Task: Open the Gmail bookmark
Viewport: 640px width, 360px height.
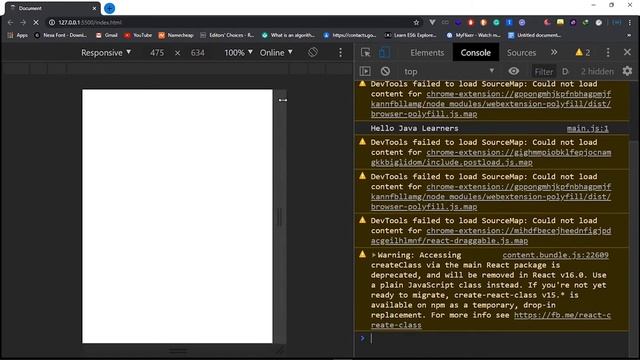Action: point(107,36)
